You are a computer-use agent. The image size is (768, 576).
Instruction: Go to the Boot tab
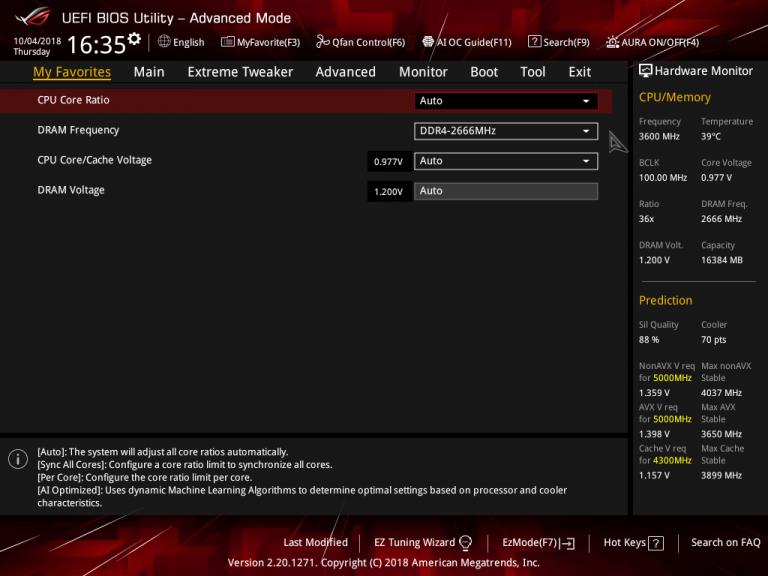click(x=484, y=72)
